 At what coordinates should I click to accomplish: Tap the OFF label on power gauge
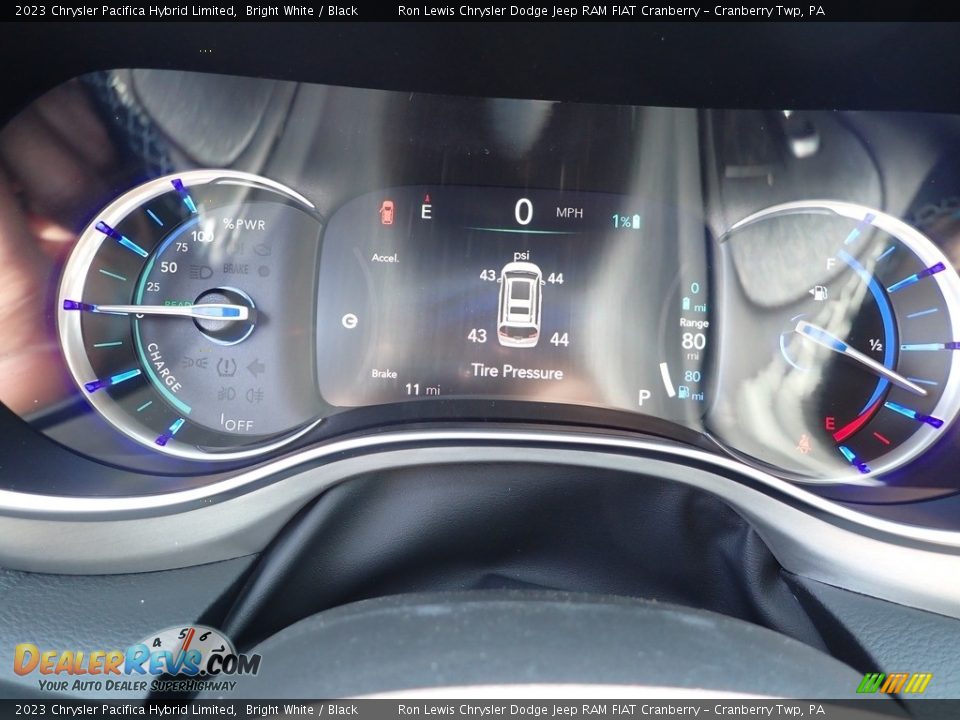(238, 424)
